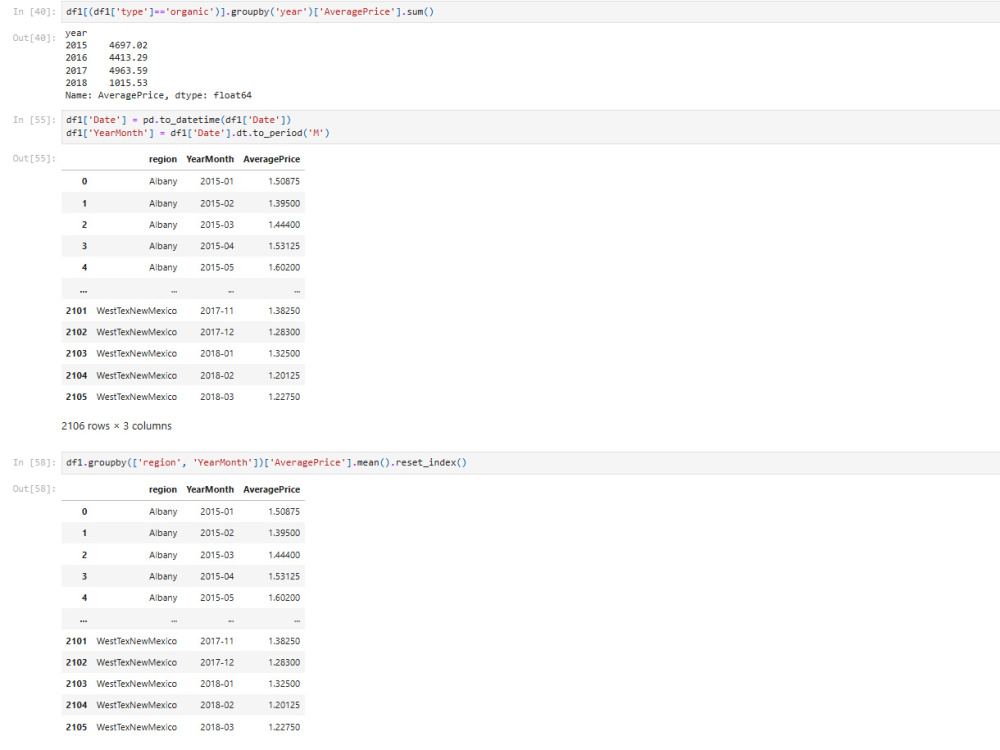Click 1.60200 price in Out[55] table

click(x=284, y=268)
